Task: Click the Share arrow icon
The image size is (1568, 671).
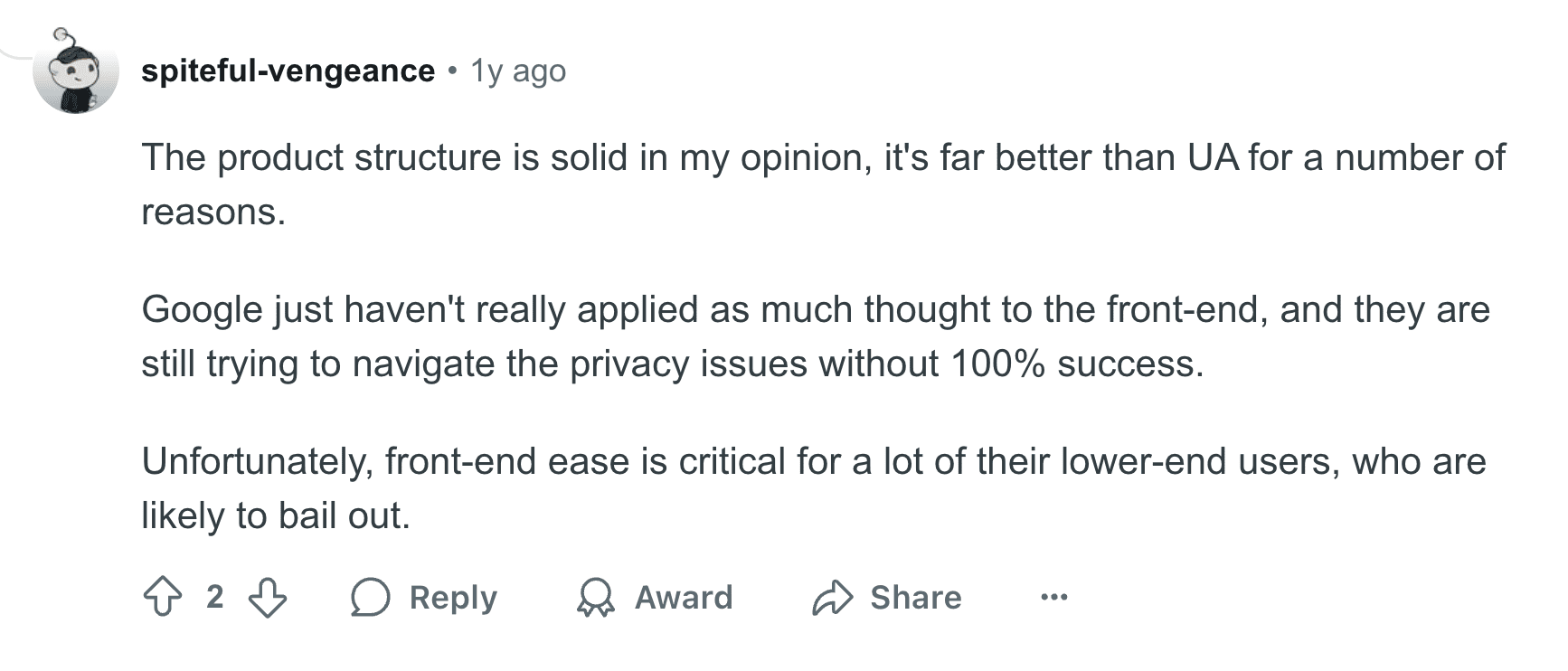Action: pyautogui.click(x=832, y=598)
